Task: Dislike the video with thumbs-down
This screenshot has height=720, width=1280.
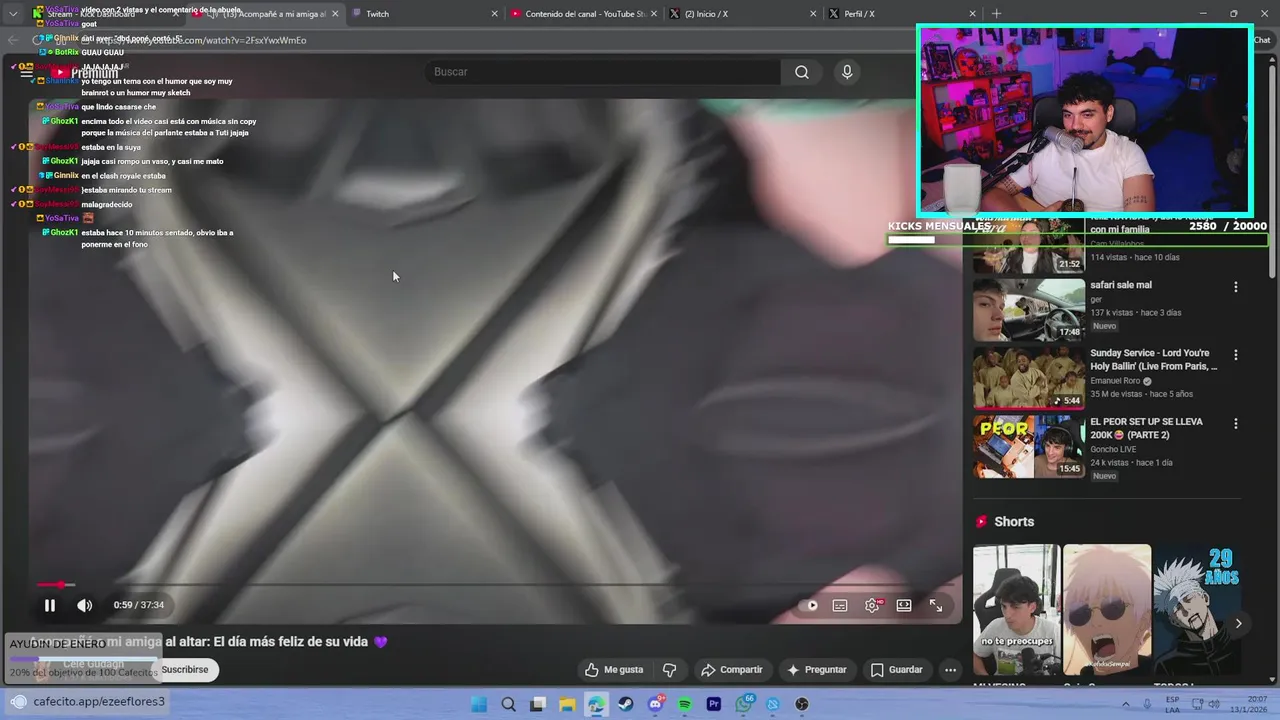Action: pyautogui.click(x=670, y=670)
